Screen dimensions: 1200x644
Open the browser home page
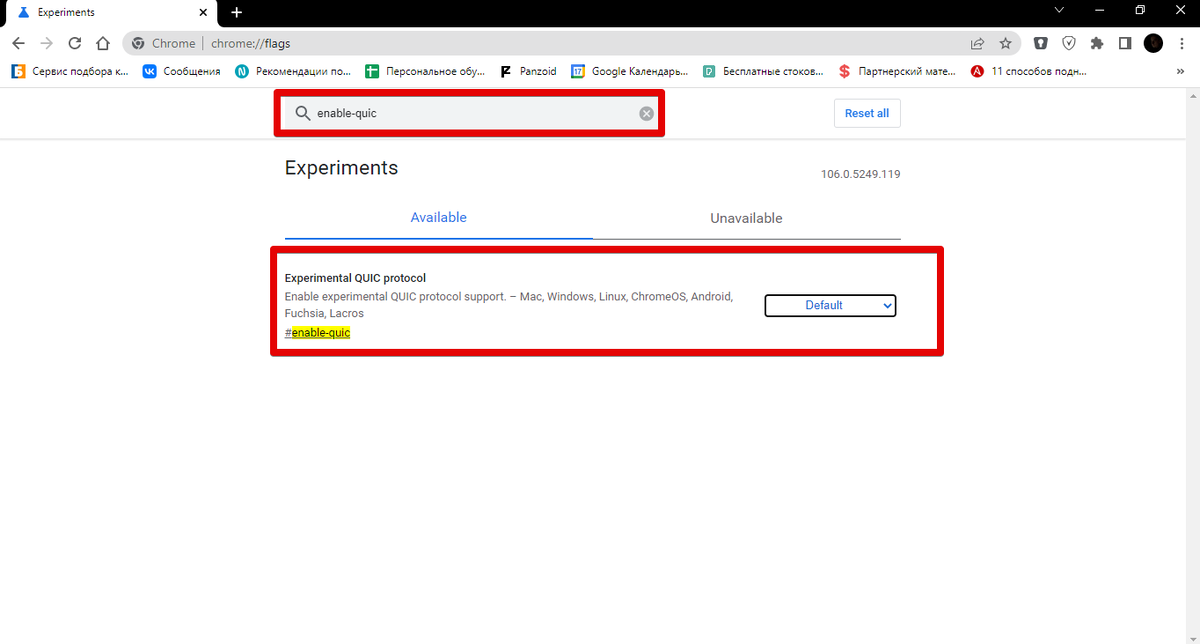pyautogui.click(x=102, y=44)
